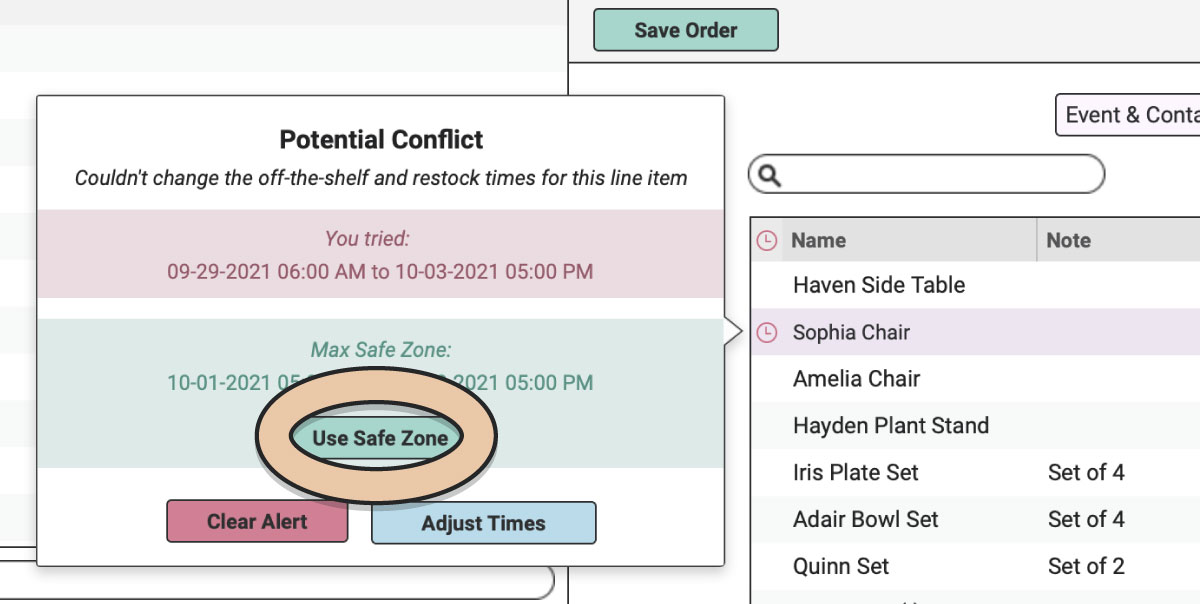Focus the inventory search field
1200x604 pixels.
point(927,175)
